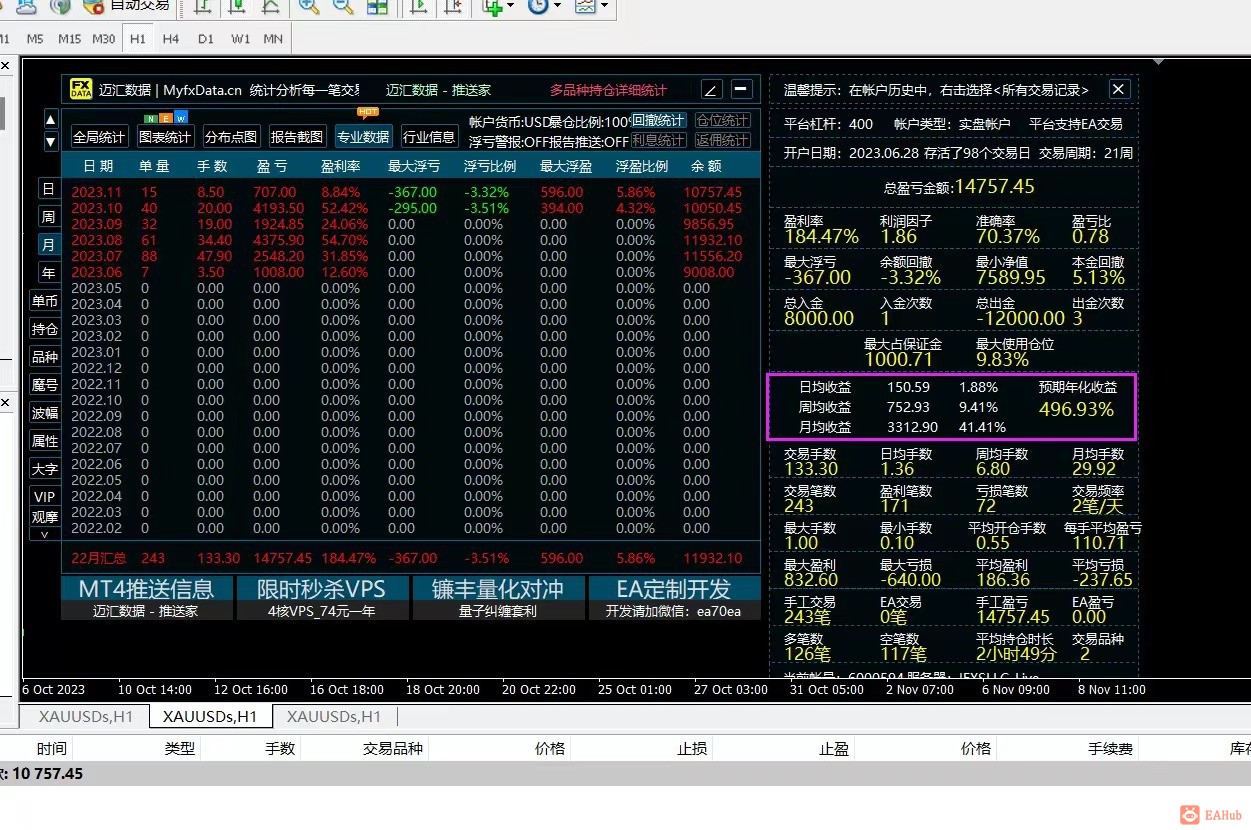1251x830 pixels.
Task: Open 专业数据 tab
Action: pos(363,137)
